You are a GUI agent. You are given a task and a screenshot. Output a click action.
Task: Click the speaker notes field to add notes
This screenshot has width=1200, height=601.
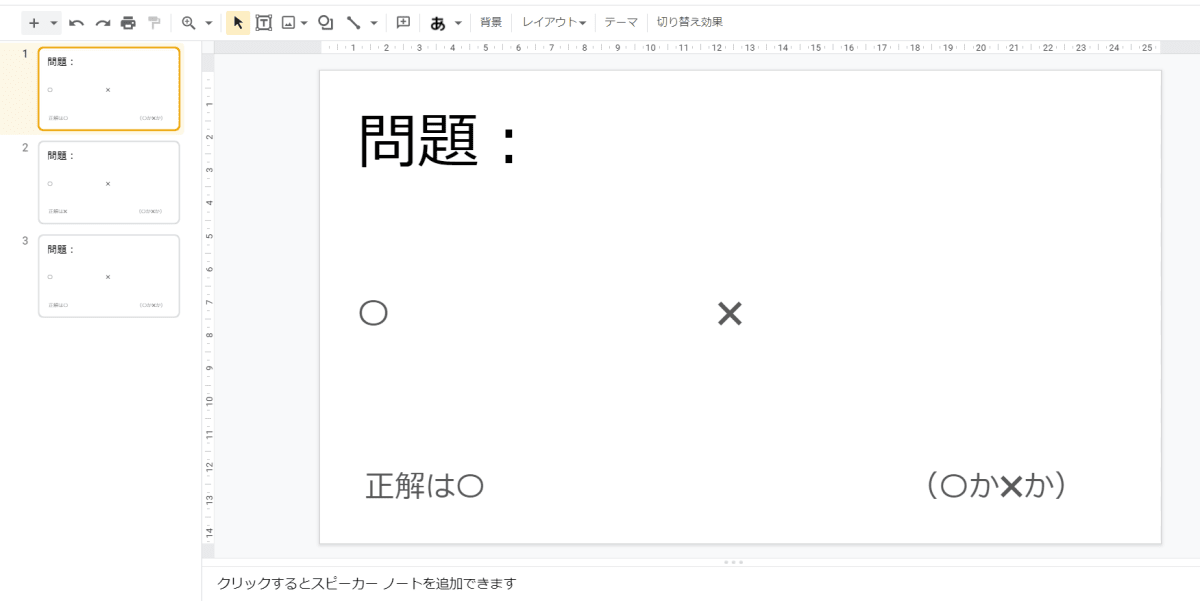tap(700, 583)
